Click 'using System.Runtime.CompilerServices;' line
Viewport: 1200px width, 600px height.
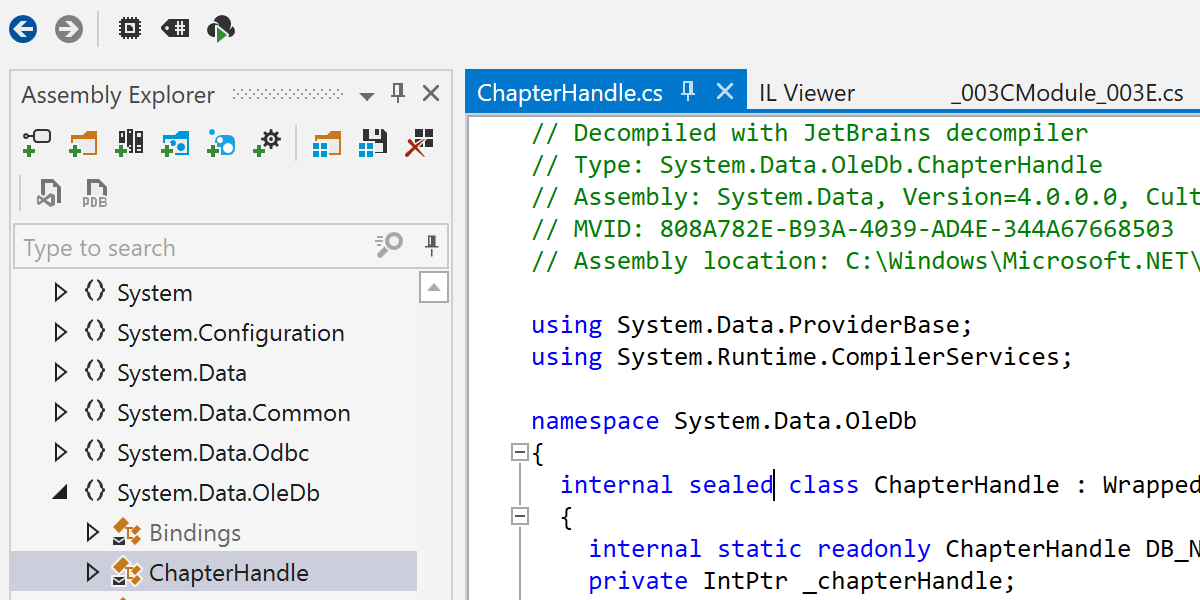[x=802, y=357]
